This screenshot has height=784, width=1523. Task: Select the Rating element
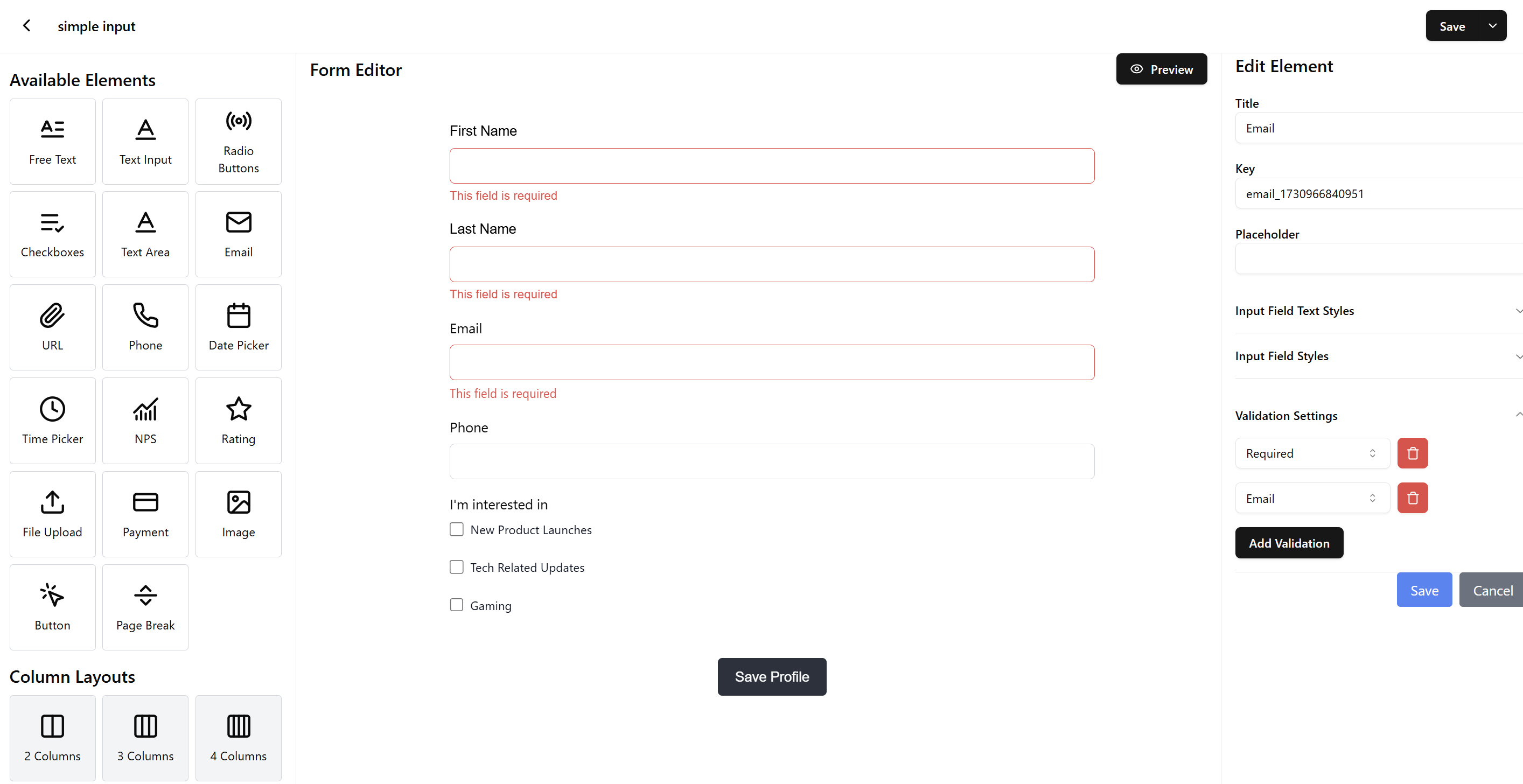238,421
